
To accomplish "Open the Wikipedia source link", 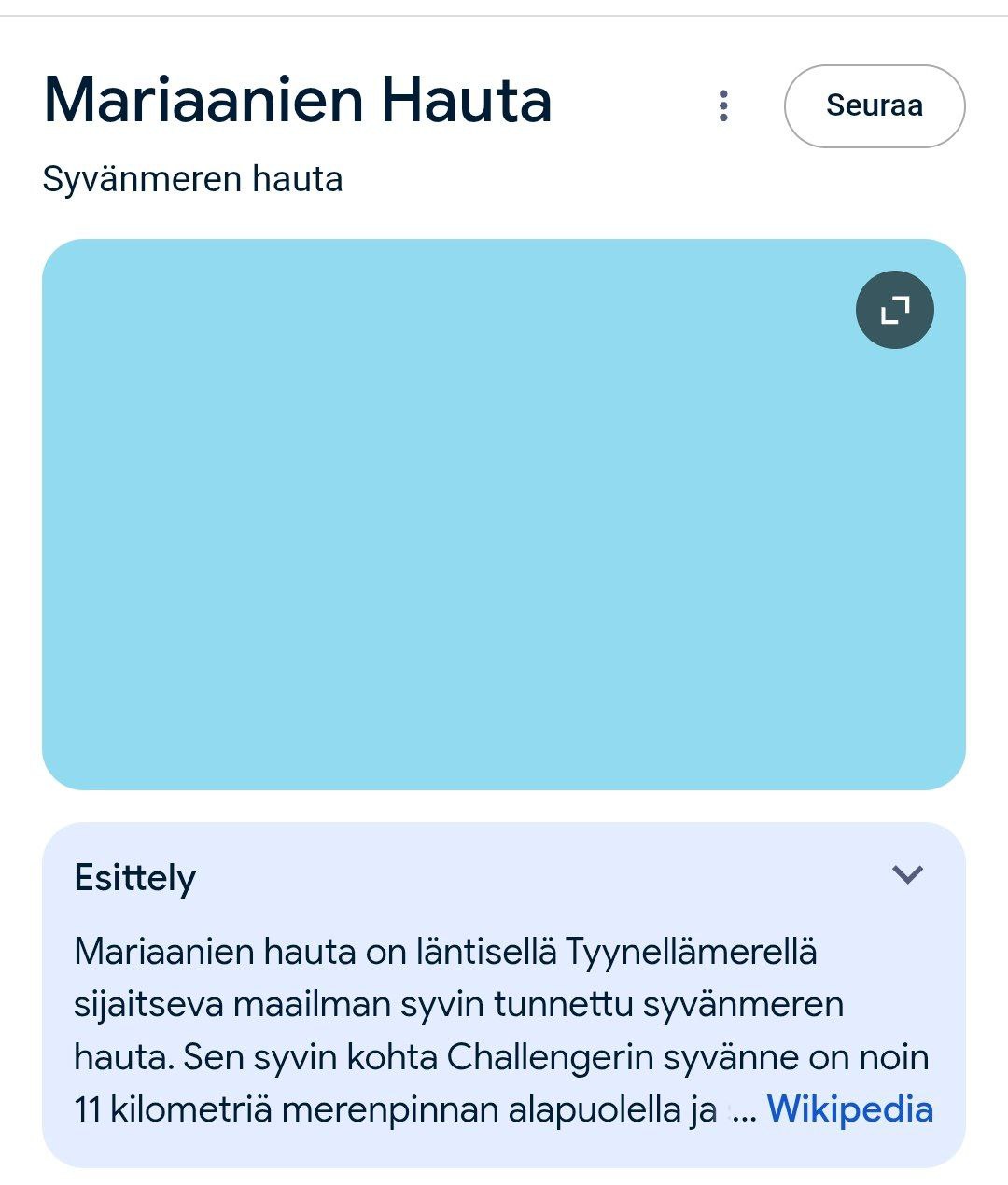I will [849, 1109].
